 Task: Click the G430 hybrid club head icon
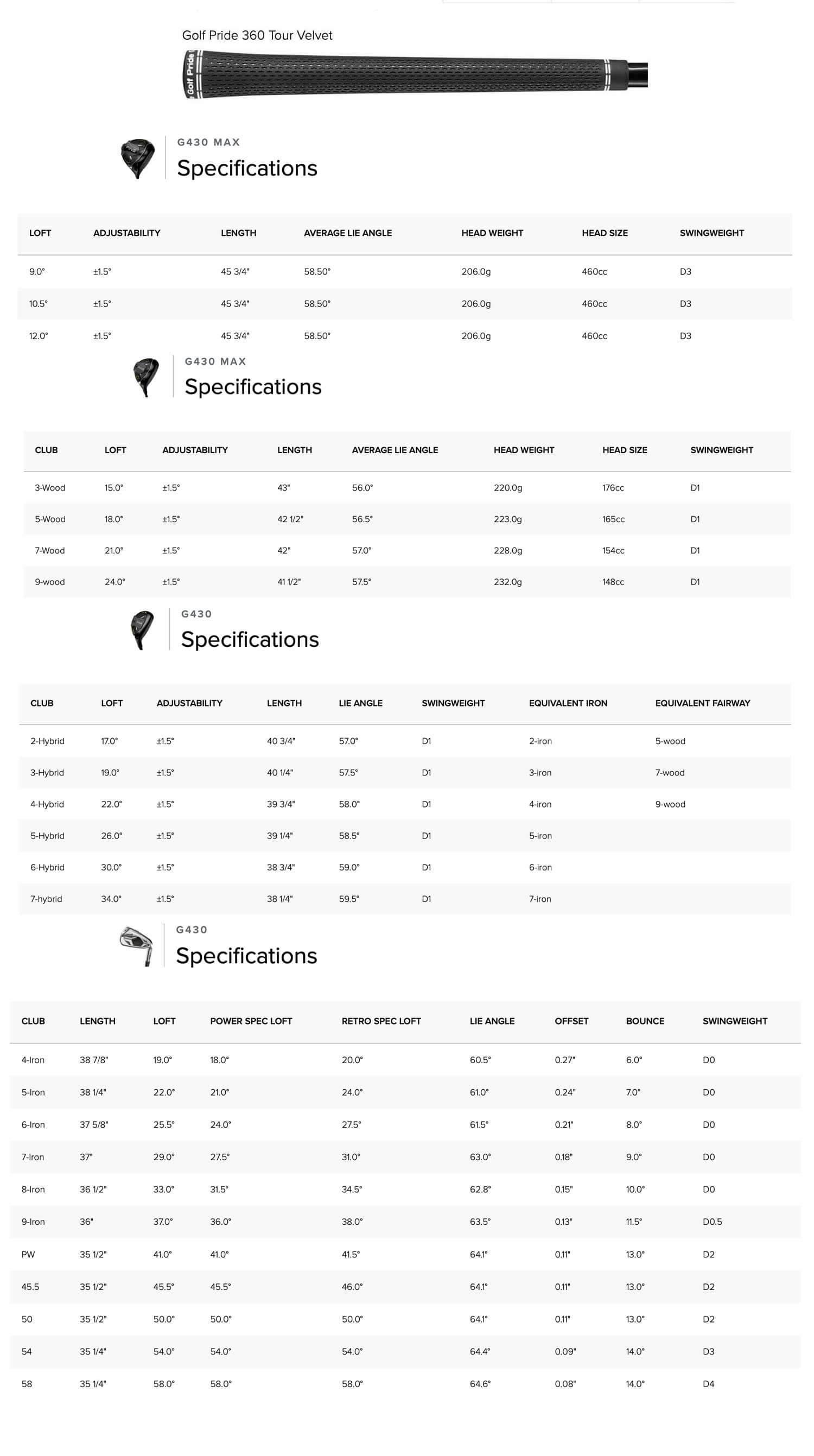(x=142, y=630)
